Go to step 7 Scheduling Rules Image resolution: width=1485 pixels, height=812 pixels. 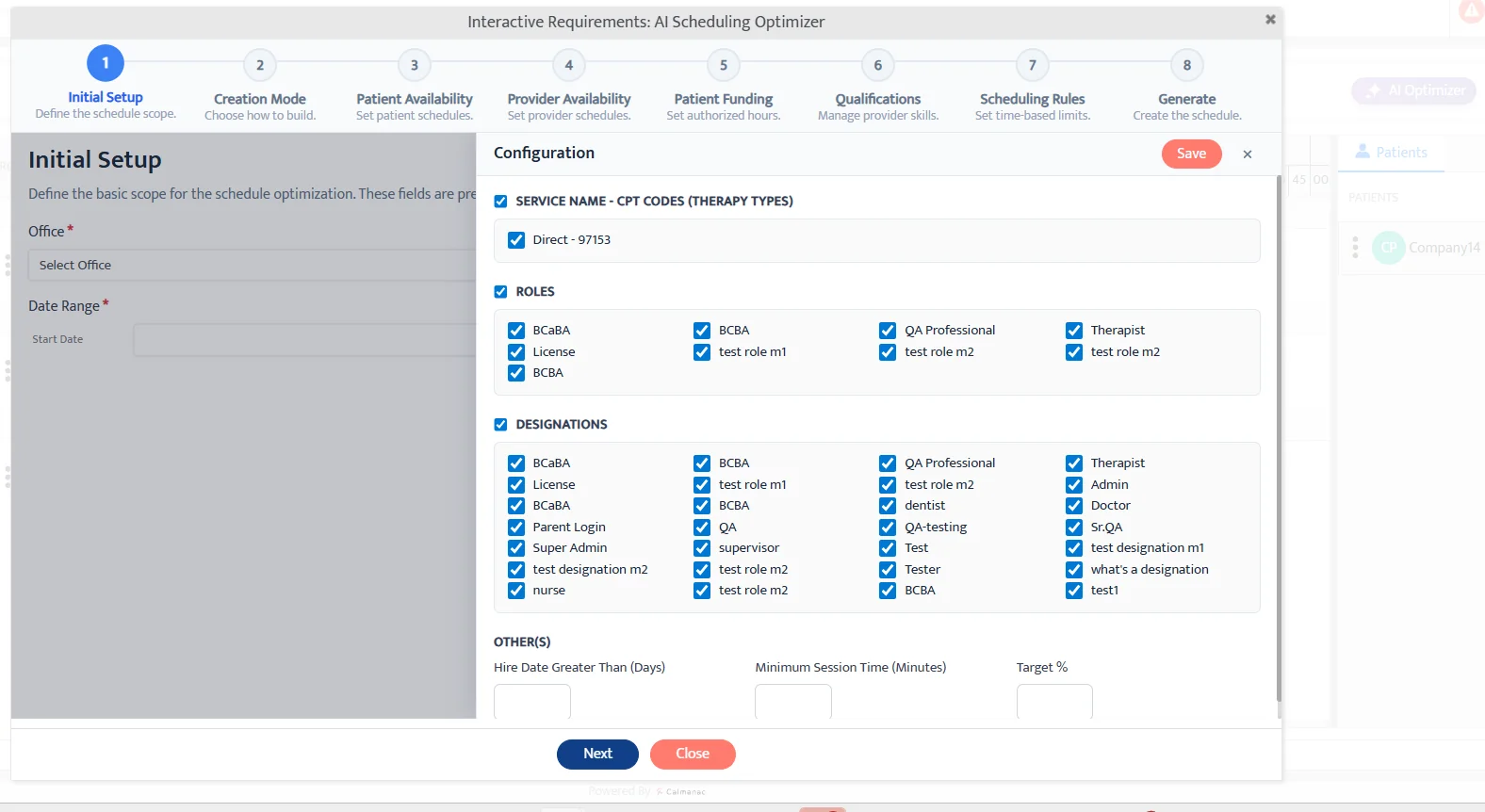[x=1033, y=65]
